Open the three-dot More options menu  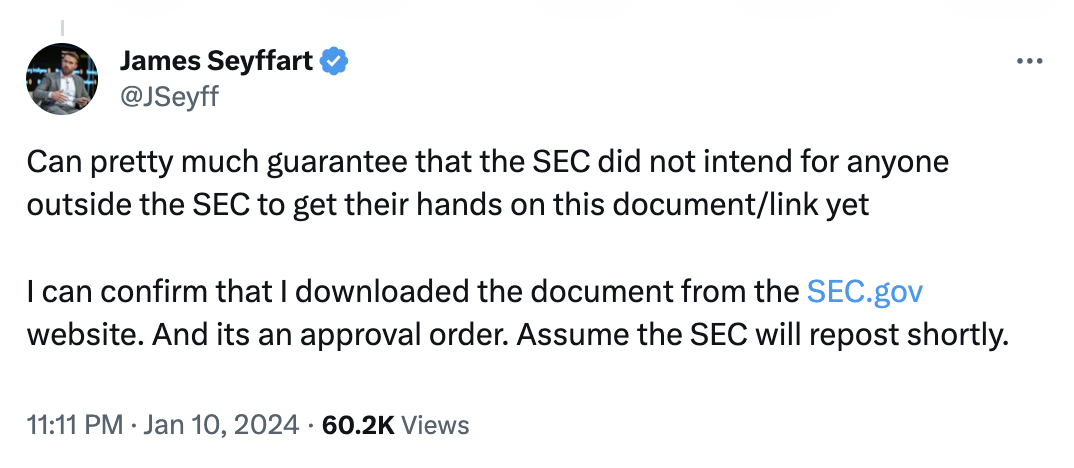(x=1028, y=62)
